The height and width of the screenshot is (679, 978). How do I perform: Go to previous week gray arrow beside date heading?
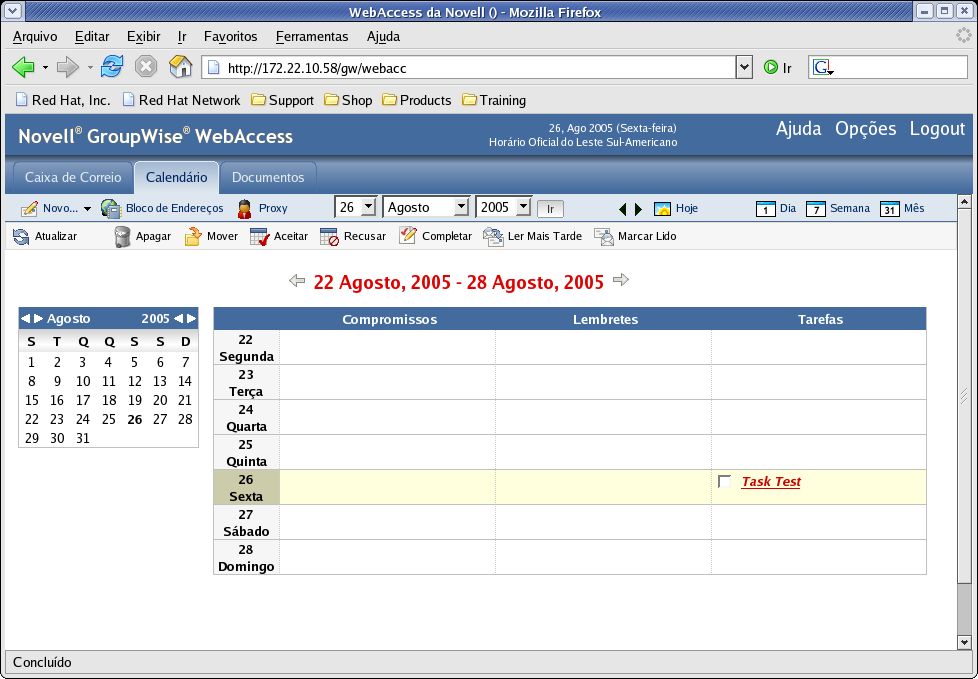pos(297,281)
